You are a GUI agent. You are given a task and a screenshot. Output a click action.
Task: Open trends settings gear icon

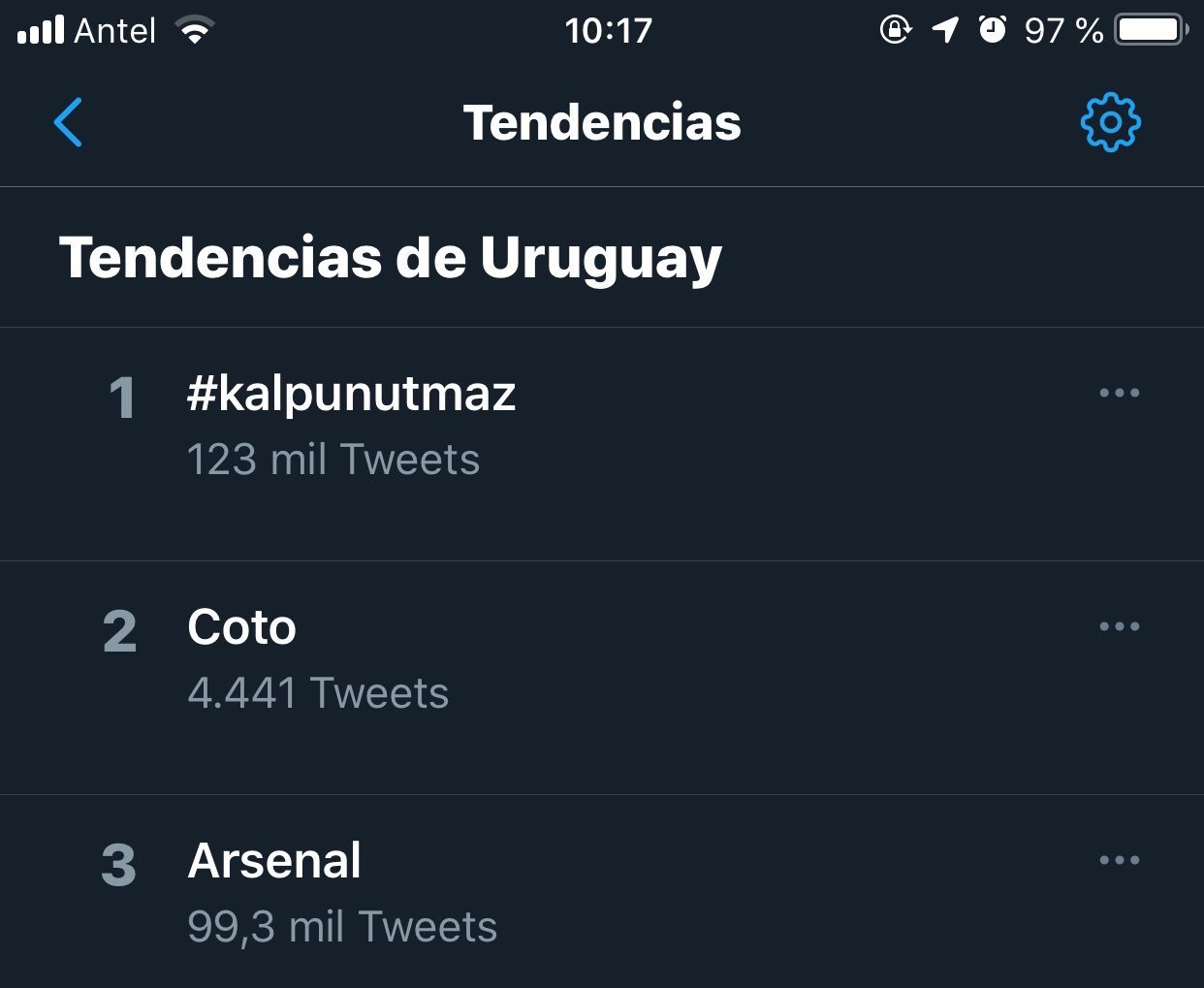(1110, 122)
